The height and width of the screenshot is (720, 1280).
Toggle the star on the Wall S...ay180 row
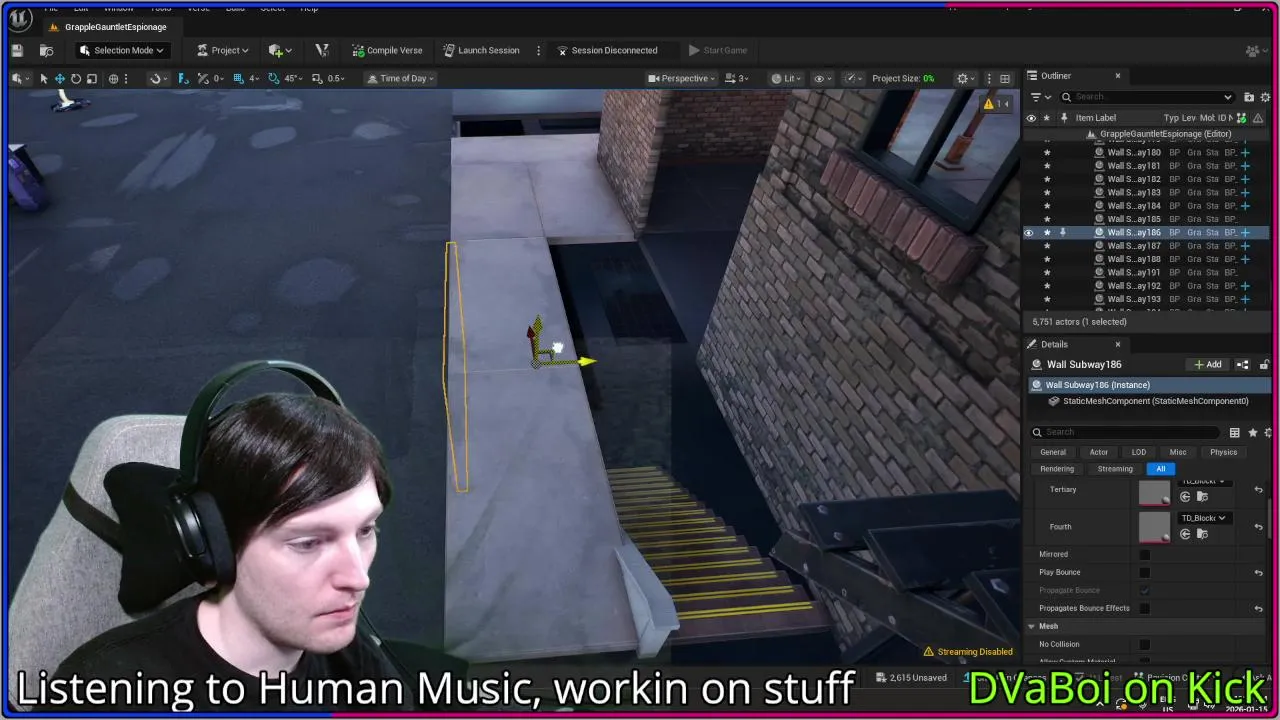click(x=1047, y=153)
